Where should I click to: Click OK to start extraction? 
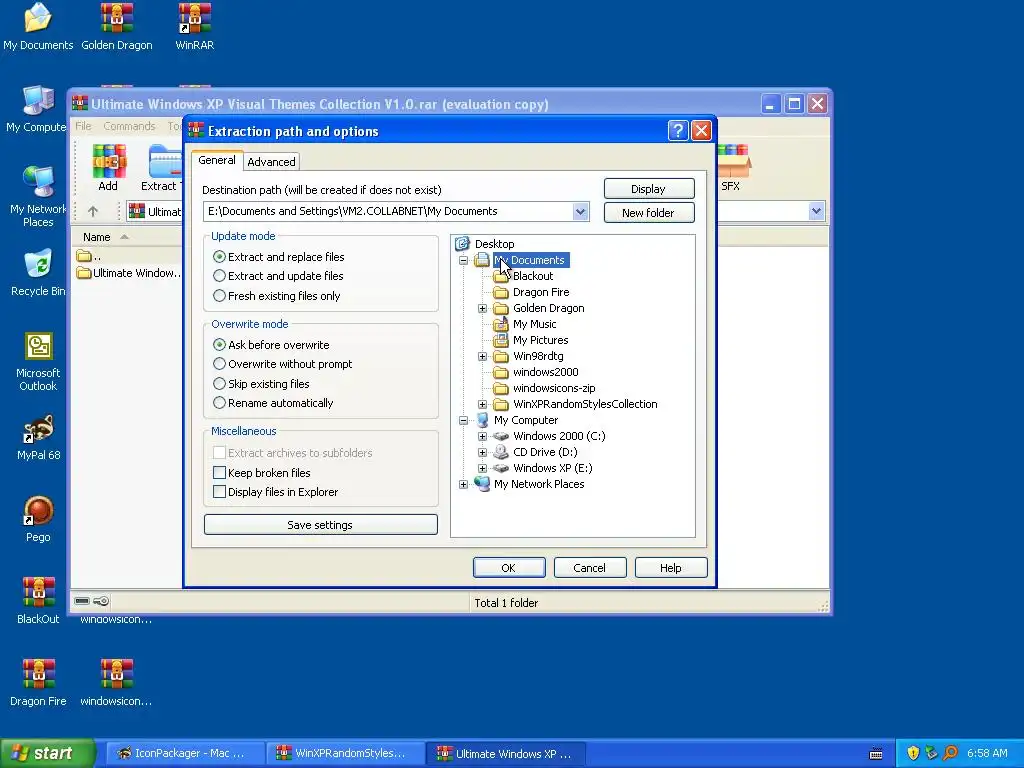coord(509,568)
